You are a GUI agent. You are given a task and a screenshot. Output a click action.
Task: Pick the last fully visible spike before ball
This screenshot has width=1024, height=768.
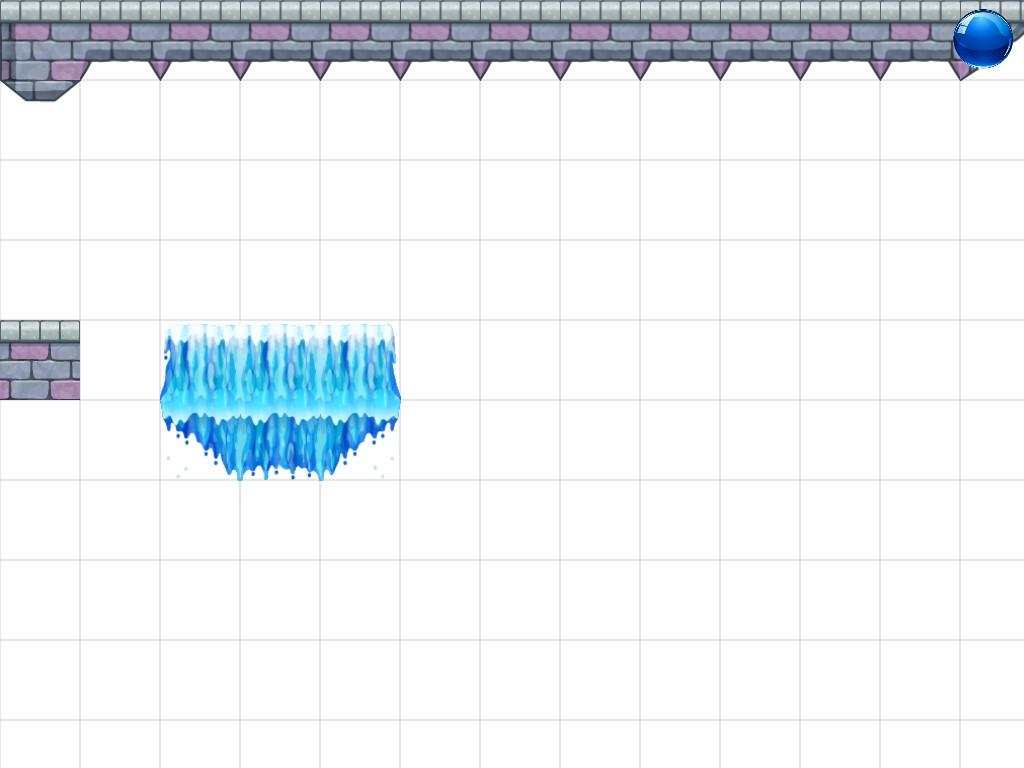[x=880, y=69]
